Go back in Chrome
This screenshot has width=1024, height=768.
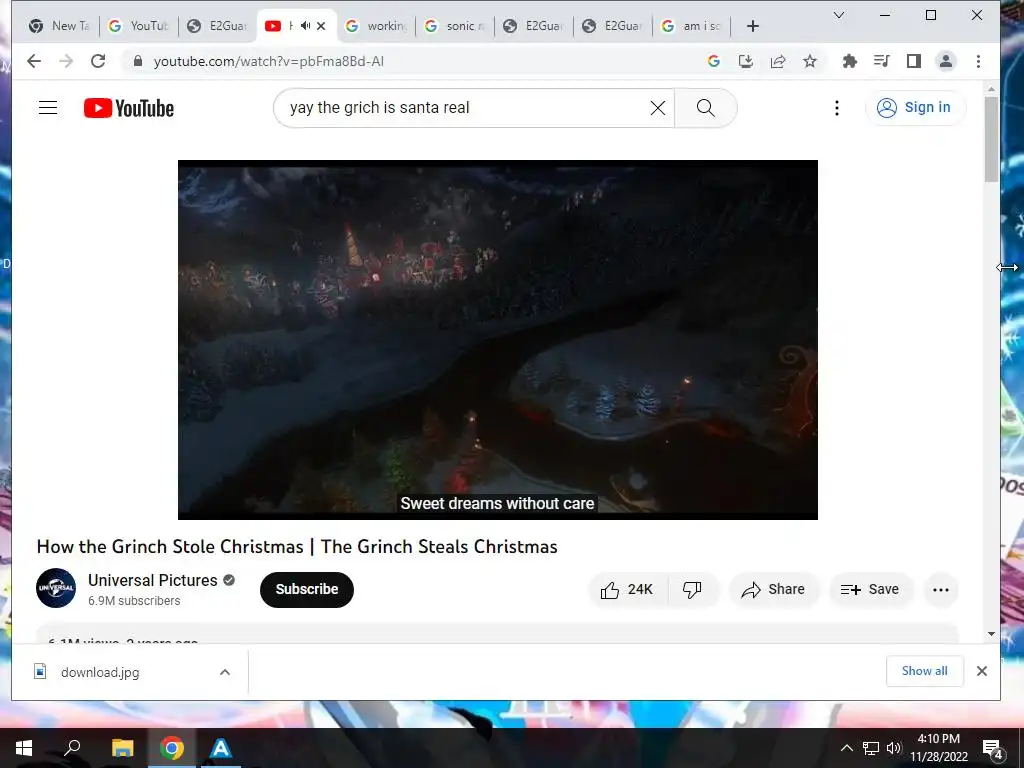click(34, 61)
